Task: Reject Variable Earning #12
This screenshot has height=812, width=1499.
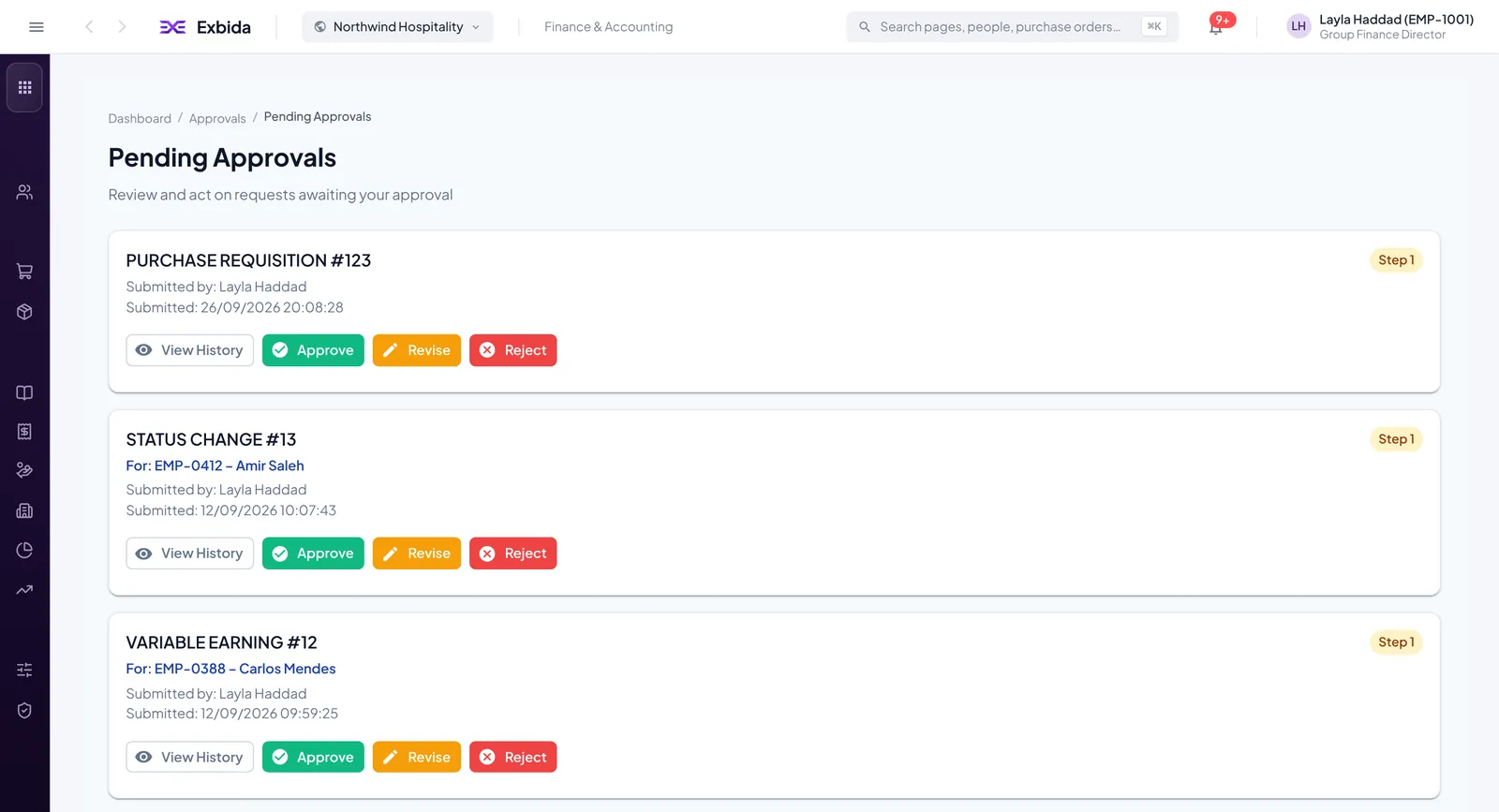Action: [x=513, y=757]
